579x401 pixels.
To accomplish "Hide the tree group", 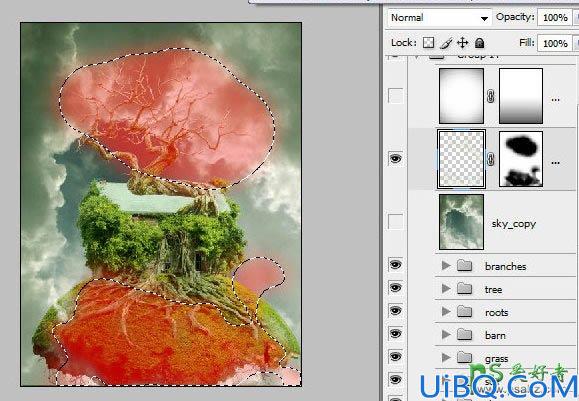I will click(x=395, y=288).
